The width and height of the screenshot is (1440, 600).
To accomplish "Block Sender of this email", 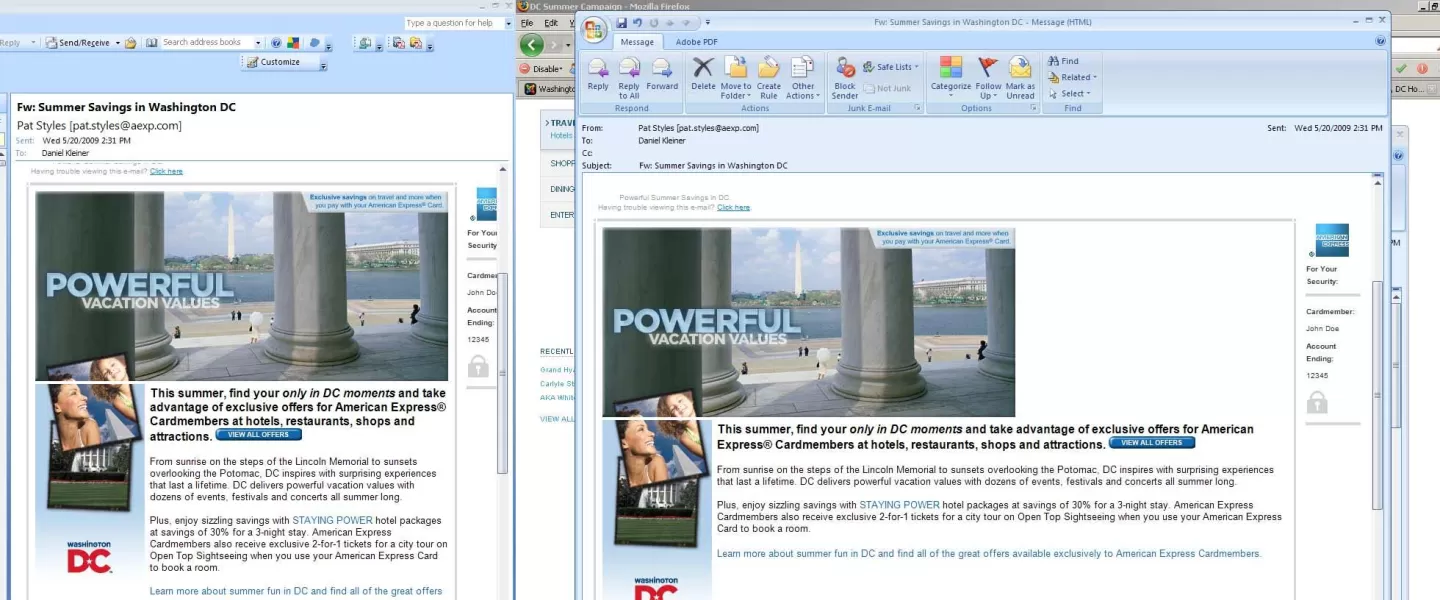I will pos(845,74).
